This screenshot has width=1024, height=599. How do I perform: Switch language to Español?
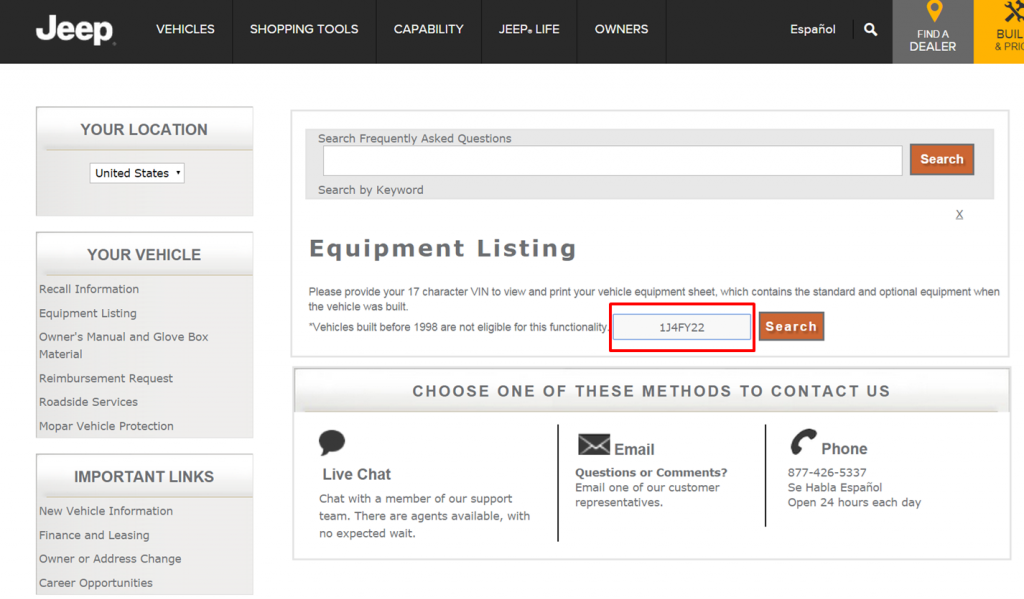[x=812, y=29]
